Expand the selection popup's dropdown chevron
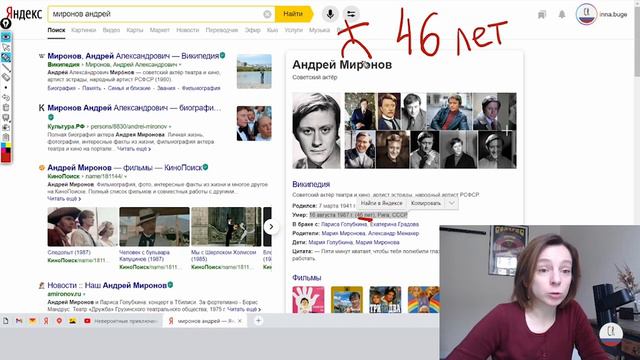 coord(451,203)
